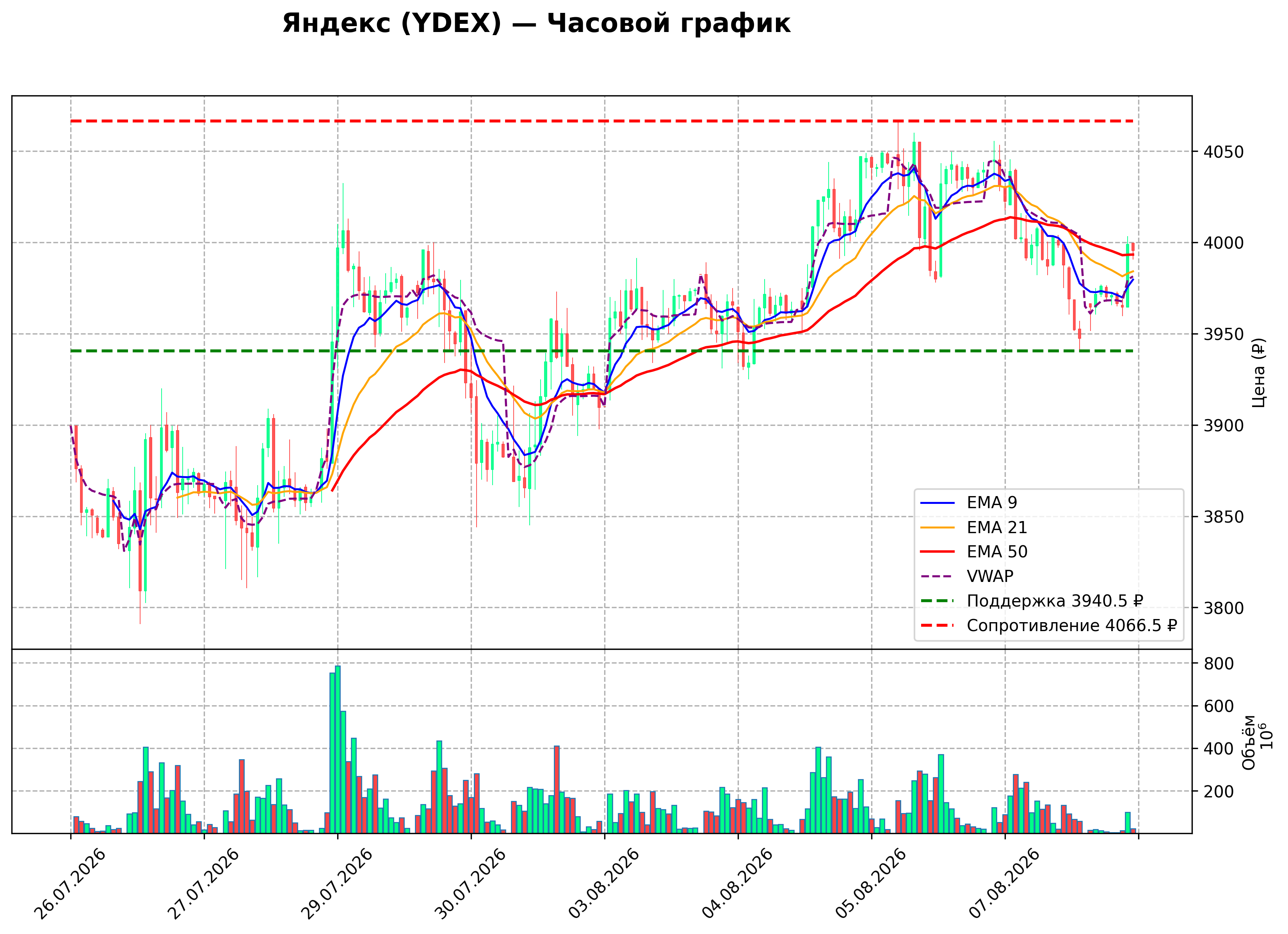This screenshot has height=934, width=1288.
Task: Click legend entry "Сопротивление 4066.5 ₽"
Action: point(1048,626)
